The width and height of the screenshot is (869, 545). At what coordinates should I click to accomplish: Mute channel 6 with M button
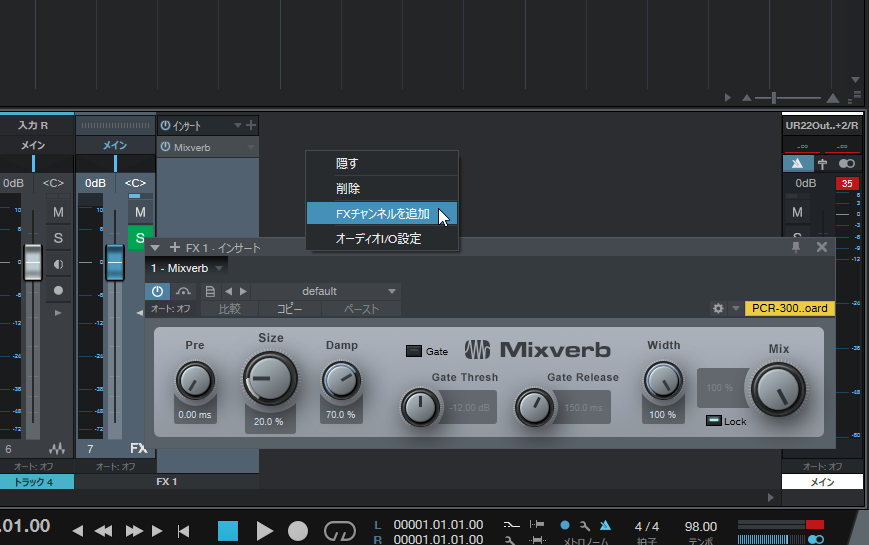(58, 212)
